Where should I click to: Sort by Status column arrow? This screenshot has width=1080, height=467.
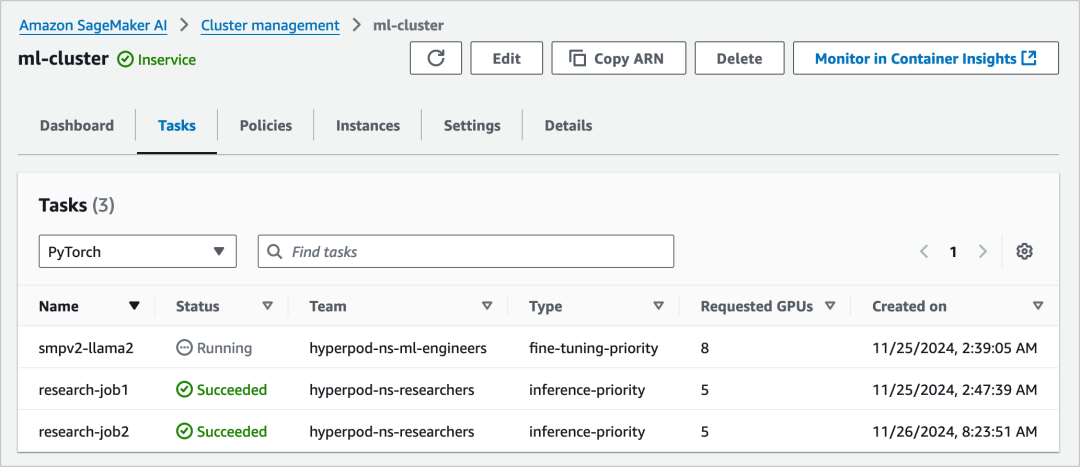click(267, 306)
